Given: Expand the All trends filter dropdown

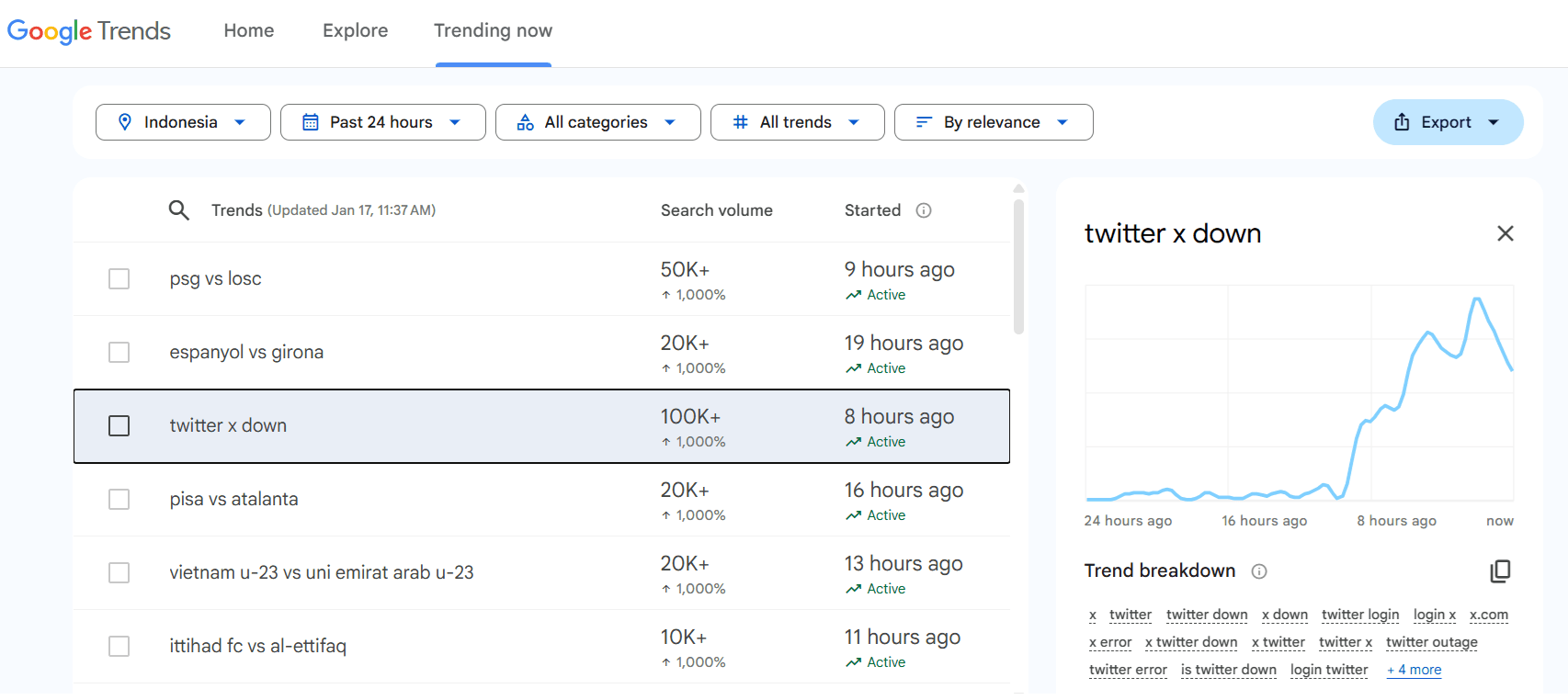Looking at the screenshot, I should tap(797, 122).
